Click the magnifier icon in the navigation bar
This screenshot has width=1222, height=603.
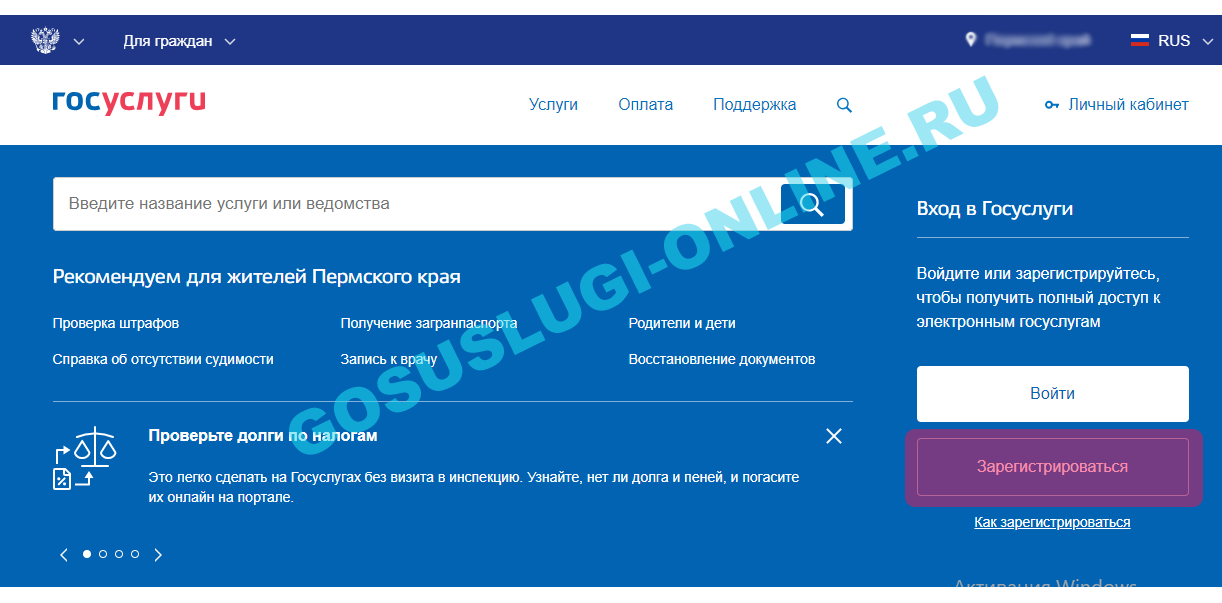pyautogui.click(x=844, y=105)
